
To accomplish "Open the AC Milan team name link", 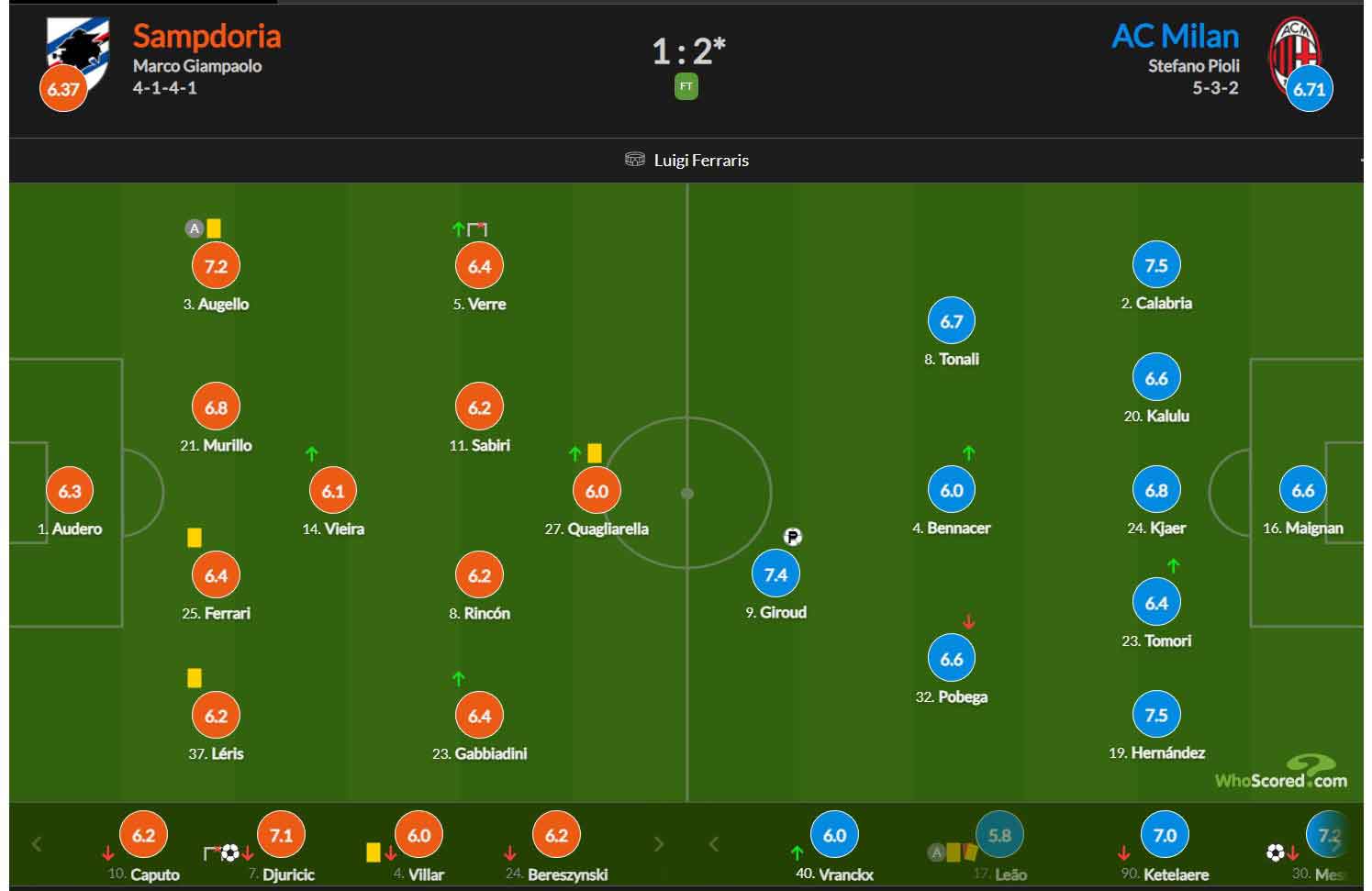I will click(1175, 36).
